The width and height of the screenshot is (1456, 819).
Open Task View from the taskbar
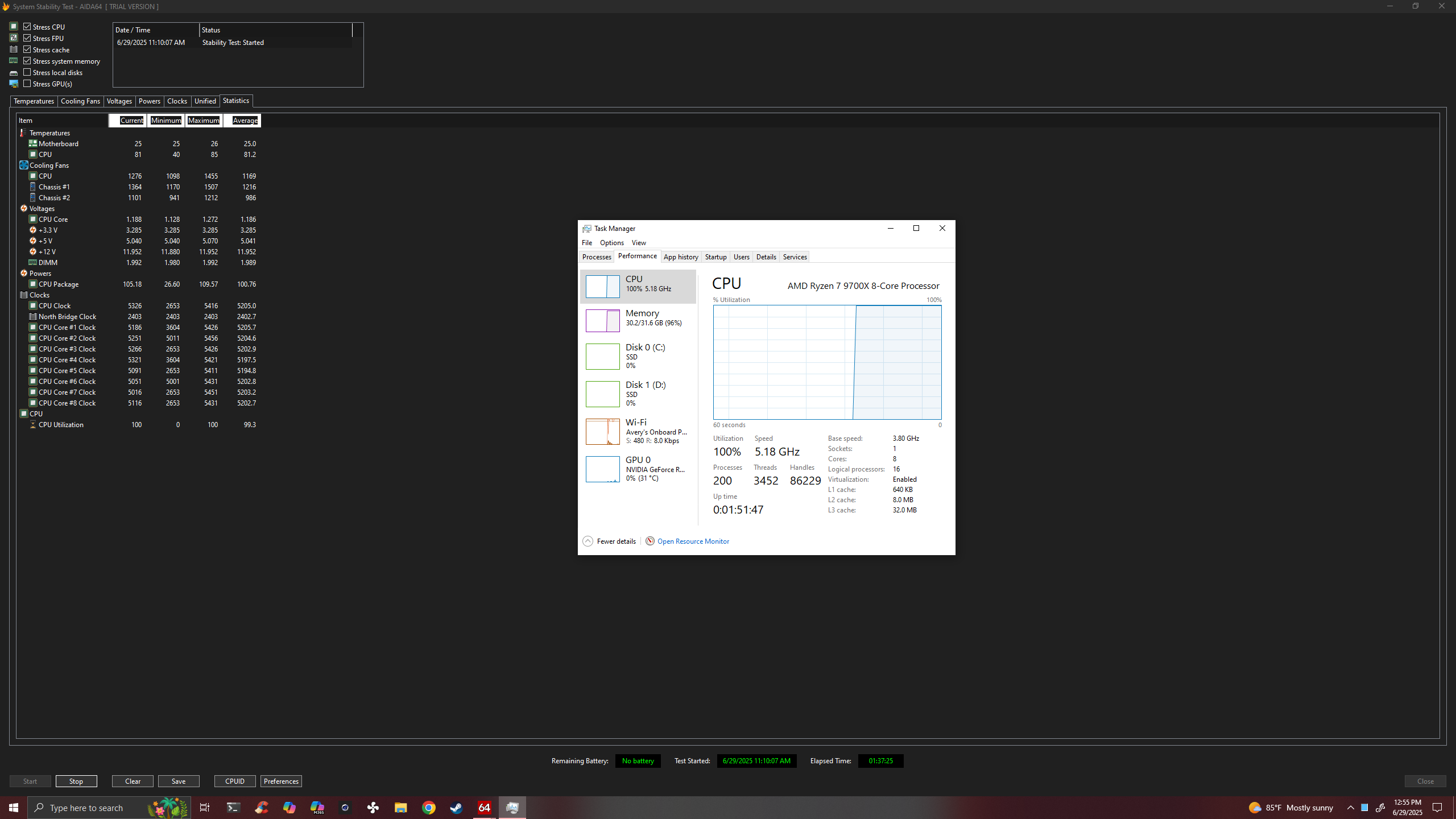[205, 808]
